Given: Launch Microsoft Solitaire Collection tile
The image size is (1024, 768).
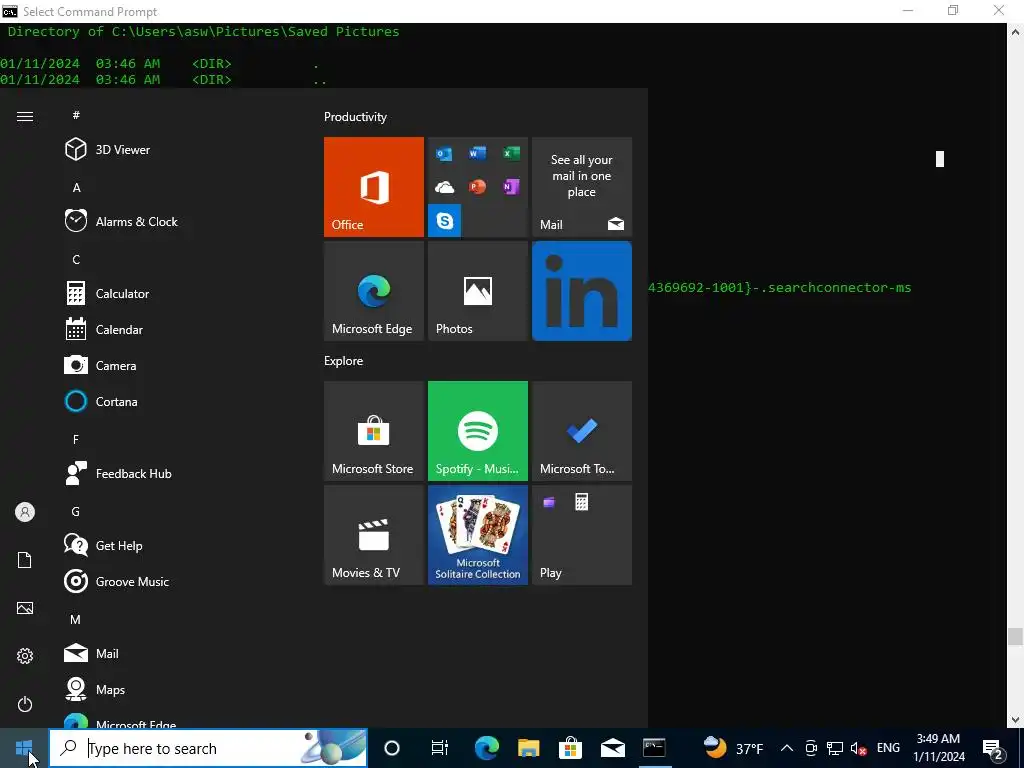Looking at the screenshot, I should coord(478,535).
